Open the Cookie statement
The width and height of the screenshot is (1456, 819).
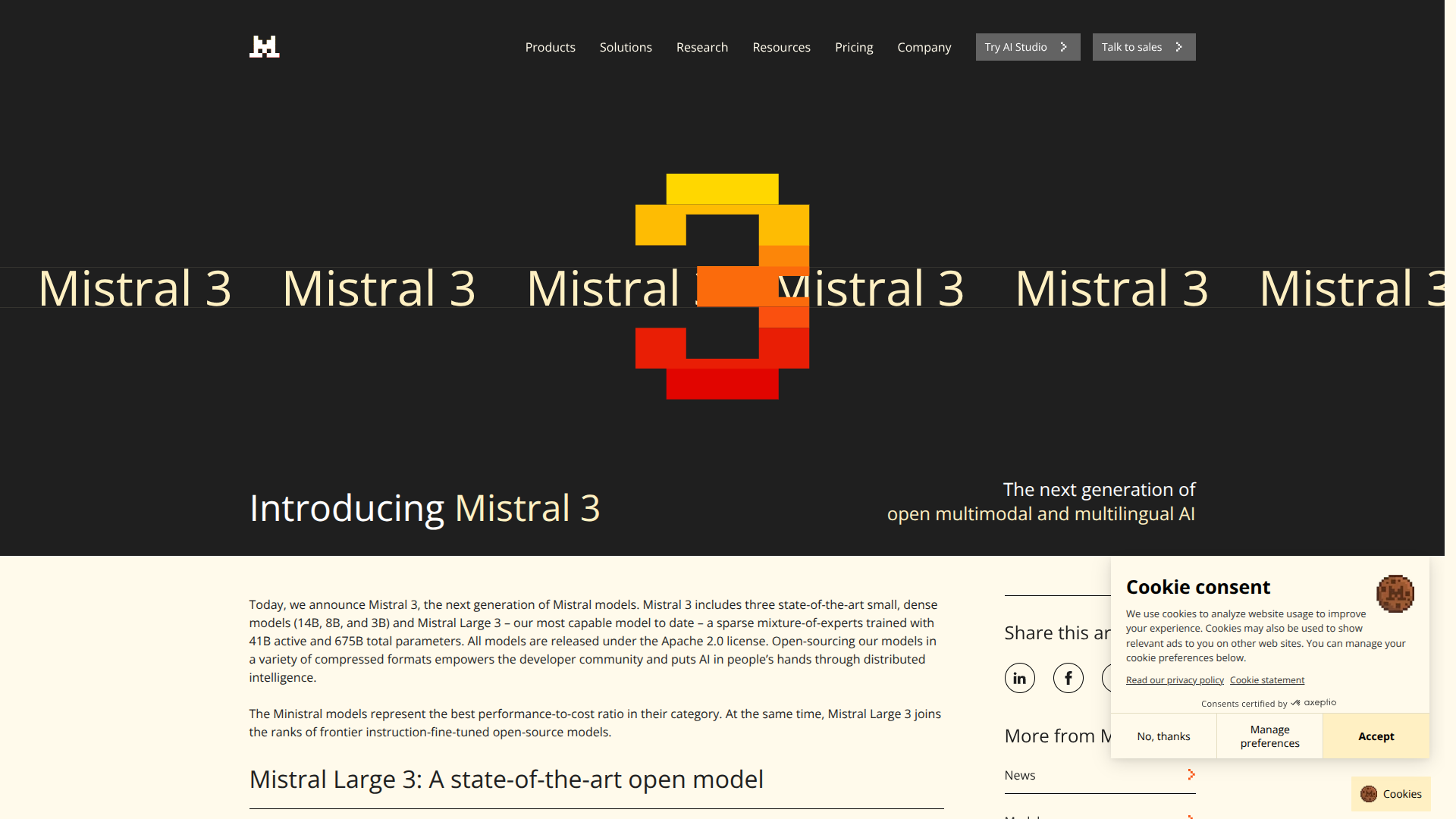pyautogui.click(x=1266, y=679)
